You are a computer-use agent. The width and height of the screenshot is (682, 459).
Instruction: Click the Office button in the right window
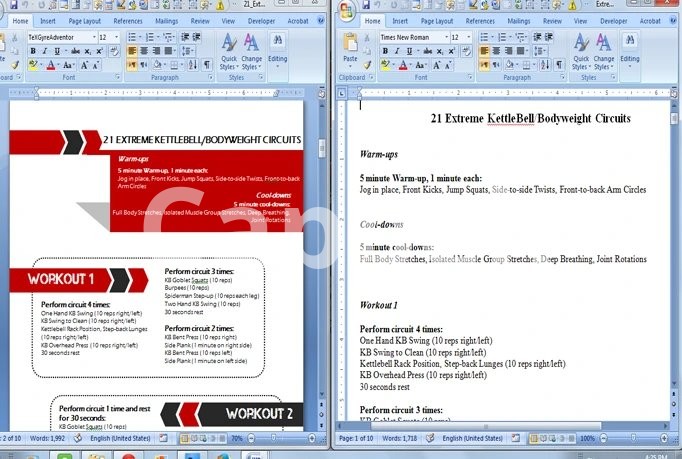[x=346, y=10]
